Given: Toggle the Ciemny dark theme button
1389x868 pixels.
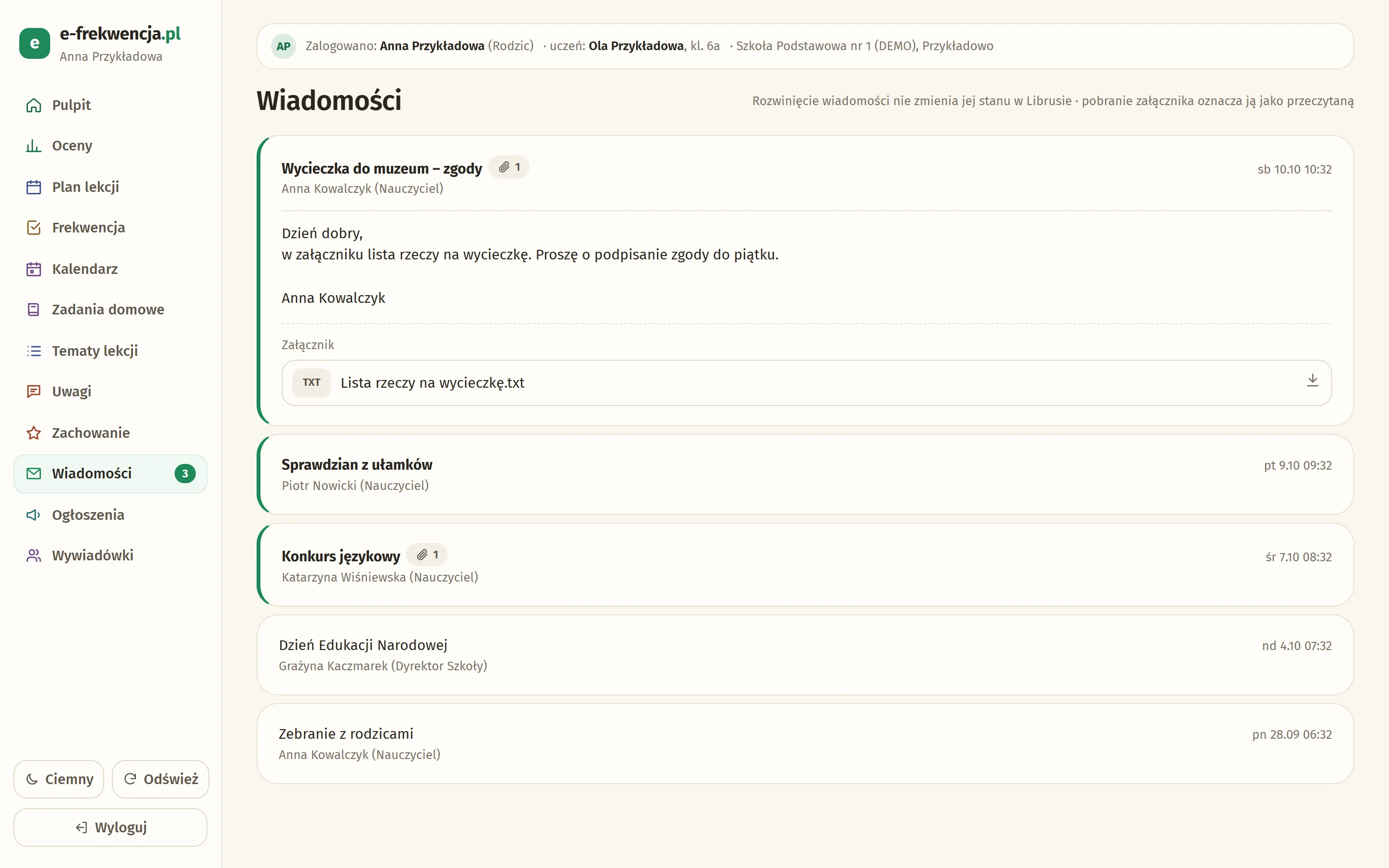Looking at the screenshot, I should [59, 779].
